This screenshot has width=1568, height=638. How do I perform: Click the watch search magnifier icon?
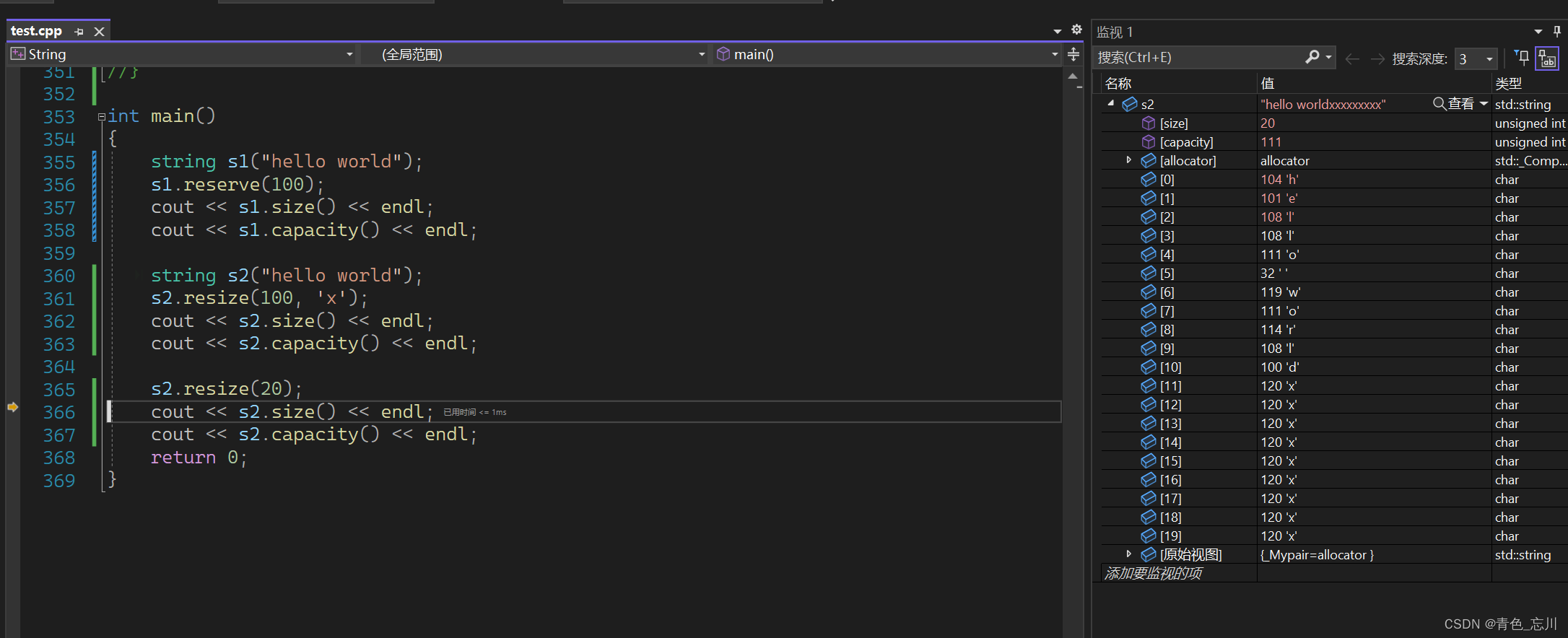click(x=1312, y=57)
